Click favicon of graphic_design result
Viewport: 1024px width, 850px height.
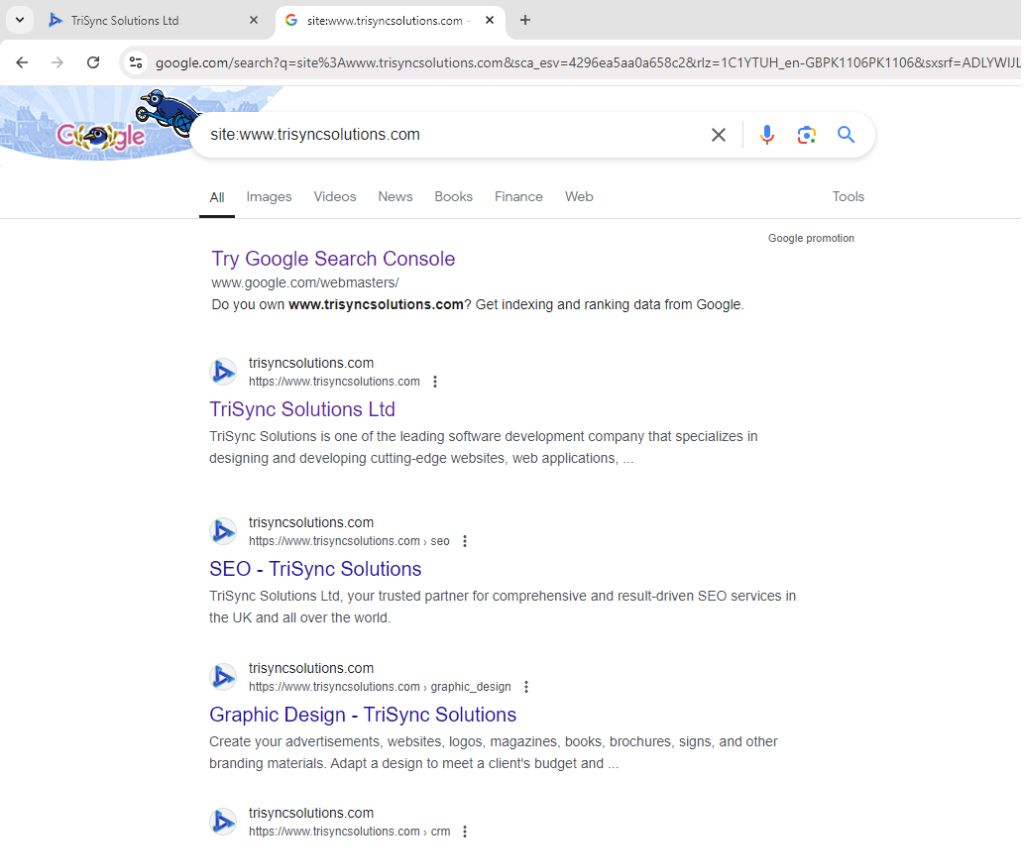pos(223,677)
